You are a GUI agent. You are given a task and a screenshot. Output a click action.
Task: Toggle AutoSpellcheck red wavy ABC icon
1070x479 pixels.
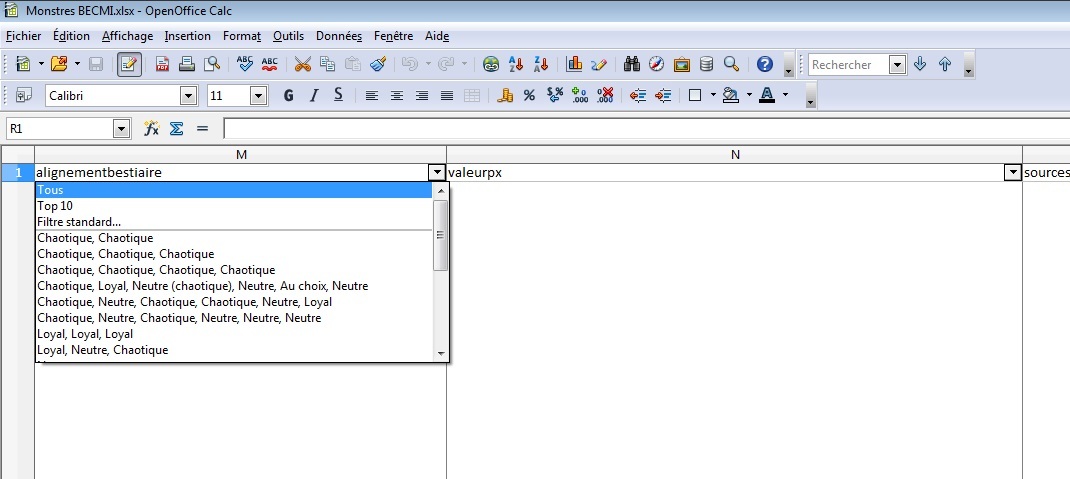click(x=270, y=64)
